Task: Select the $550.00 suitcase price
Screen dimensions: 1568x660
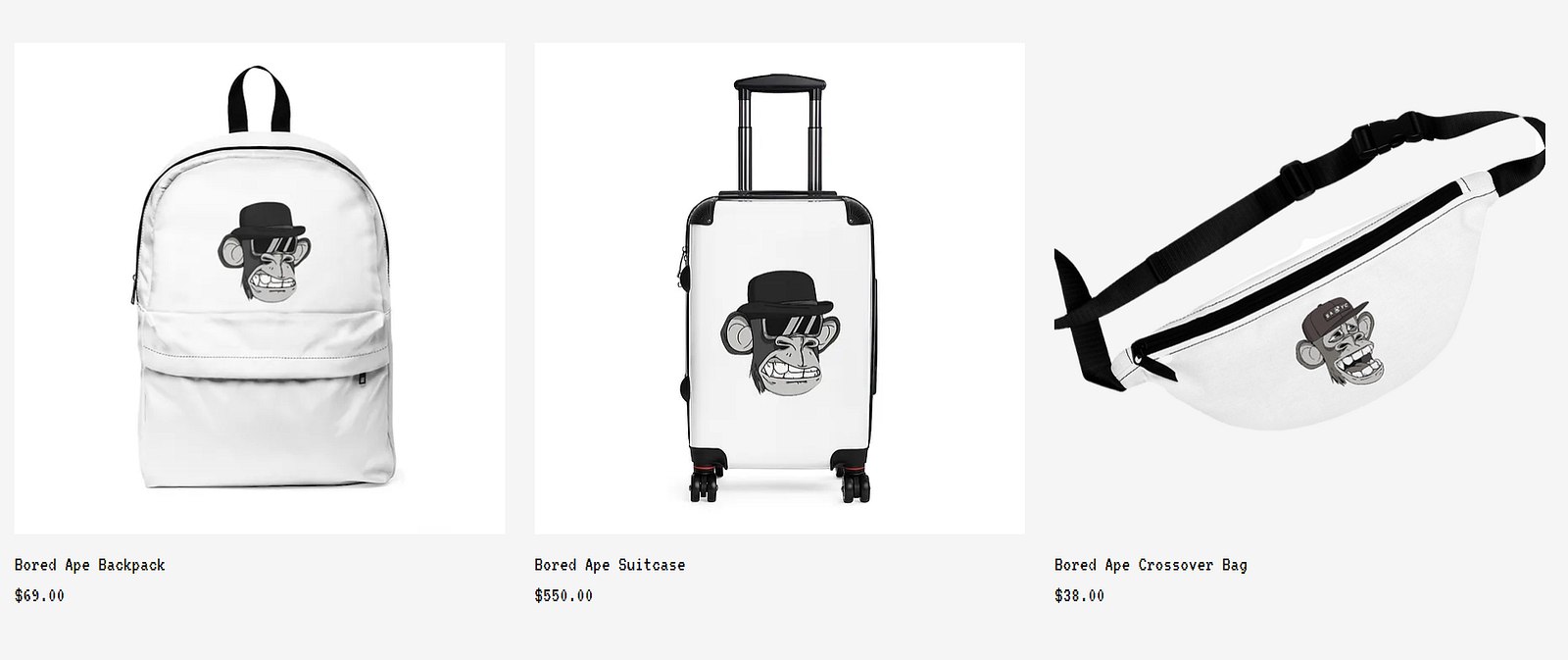Action: point(563,595)
